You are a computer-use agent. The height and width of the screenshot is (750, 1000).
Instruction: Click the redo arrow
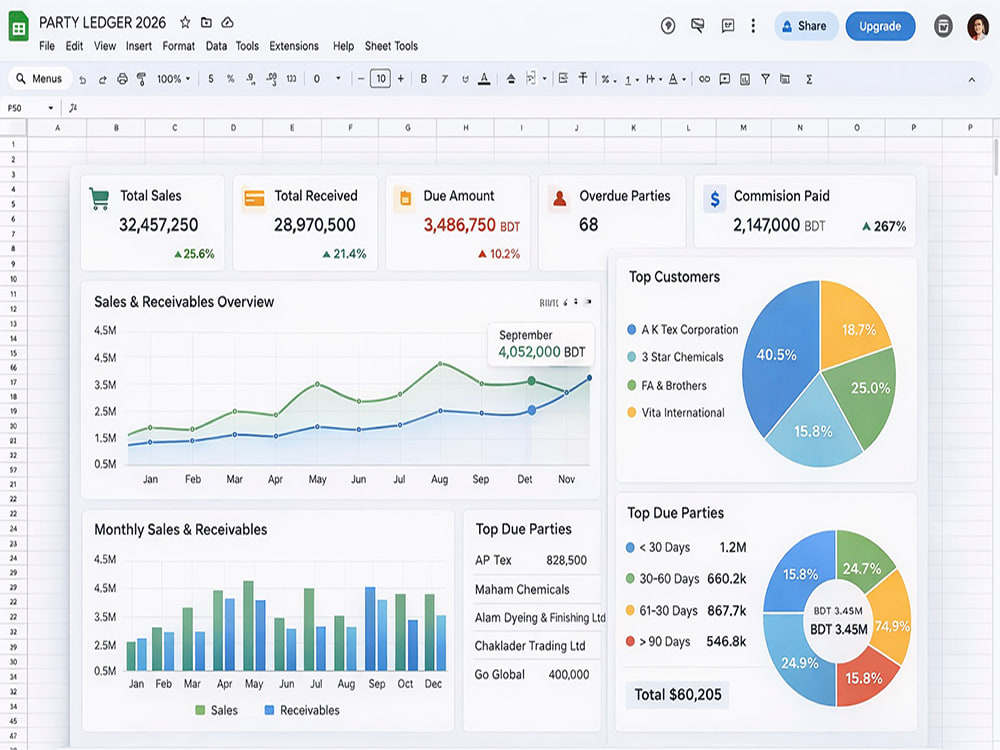tap(102, 79)
